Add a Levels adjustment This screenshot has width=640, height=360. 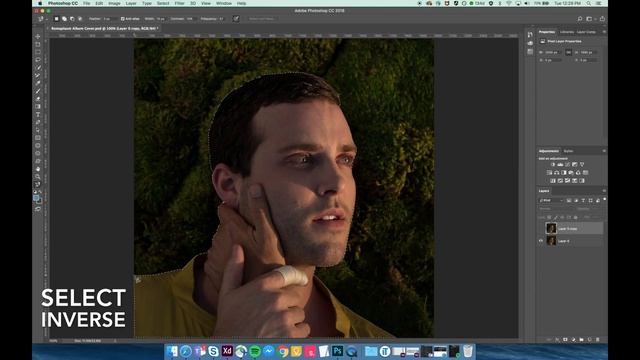(x=560, y=164)
